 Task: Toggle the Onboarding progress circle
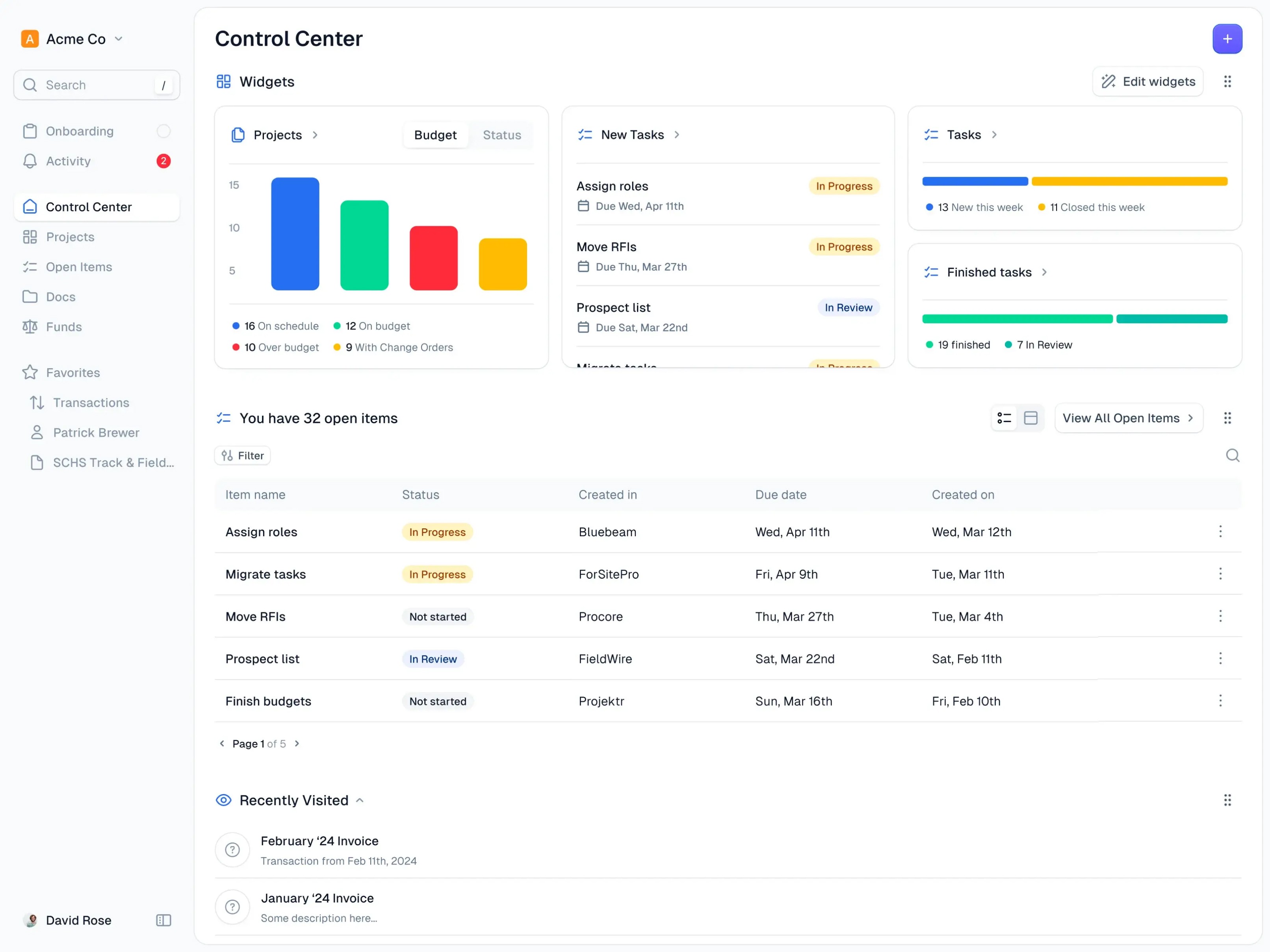[163, 132]
